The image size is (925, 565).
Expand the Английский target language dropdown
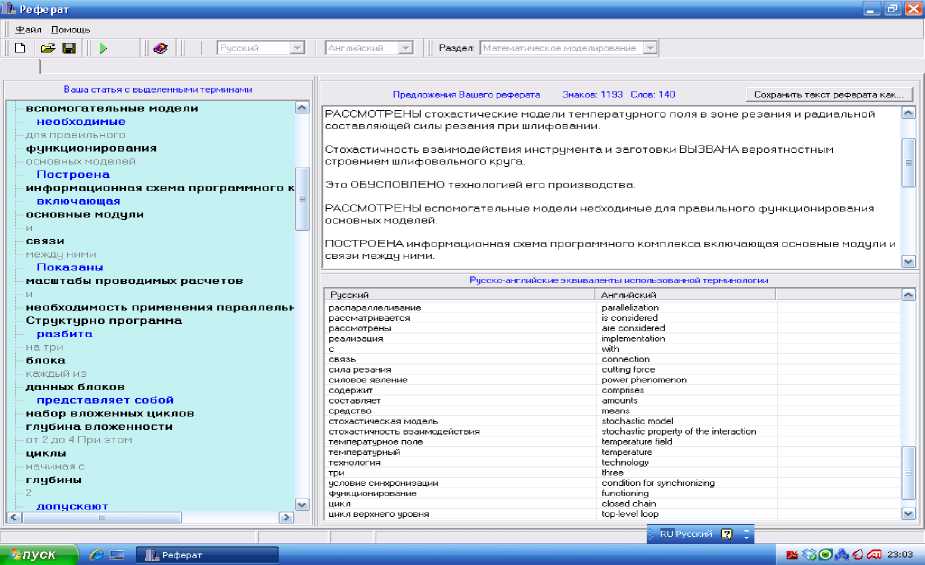(404, 47)
